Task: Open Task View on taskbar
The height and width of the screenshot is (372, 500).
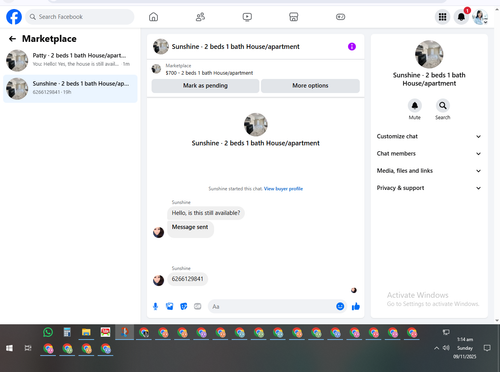Action: (x=28, y=348)
